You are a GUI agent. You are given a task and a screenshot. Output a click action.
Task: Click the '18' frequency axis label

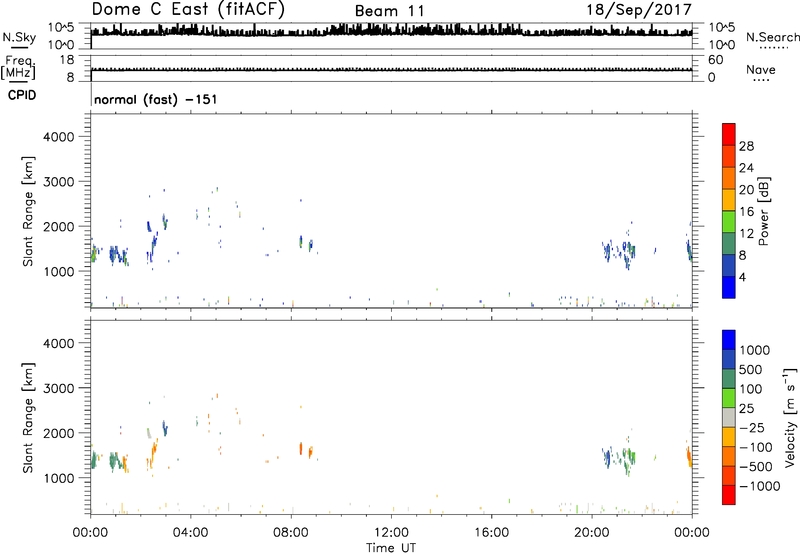point(67,60)
